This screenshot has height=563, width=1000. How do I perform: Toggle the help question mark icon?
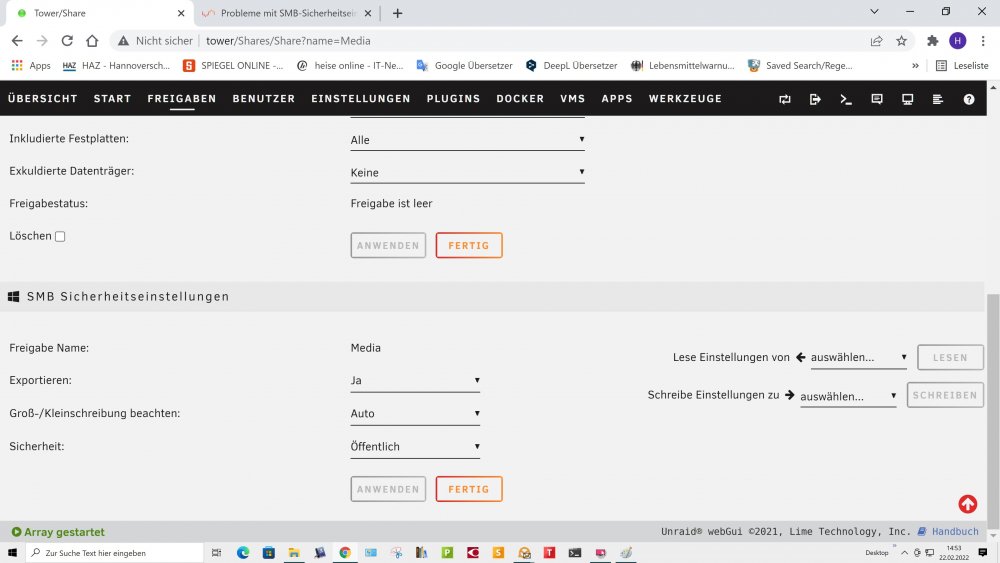point(969,99)
